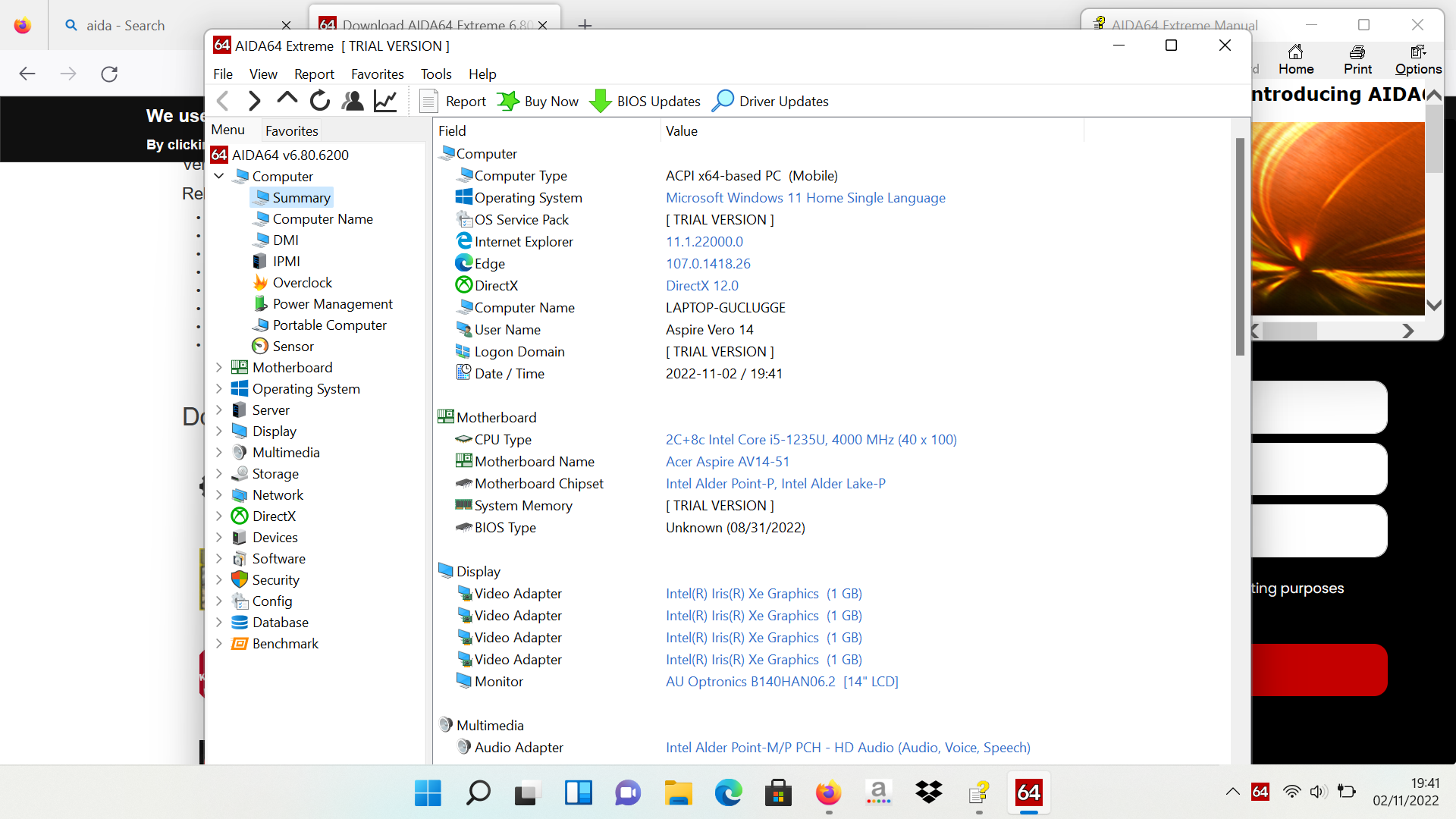Click Buy Now in the toolbar
1456x819 pixels.
538,101
